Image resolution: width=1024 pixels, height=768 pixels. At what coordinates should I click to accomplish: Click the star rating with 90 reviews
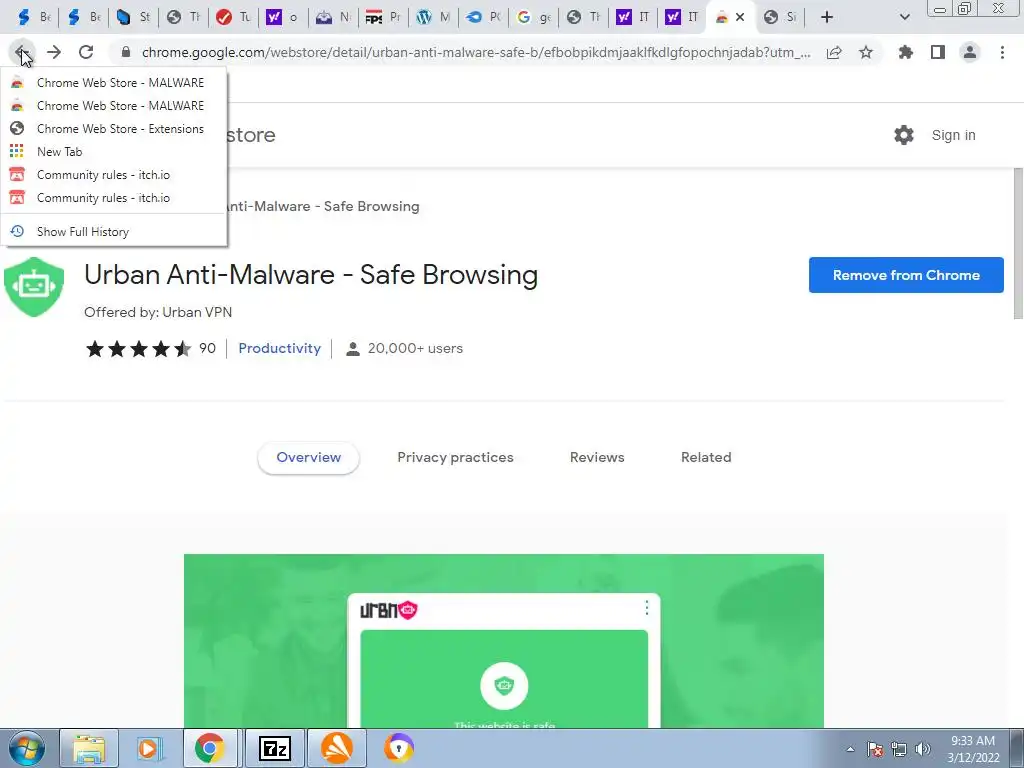(150, 348)
